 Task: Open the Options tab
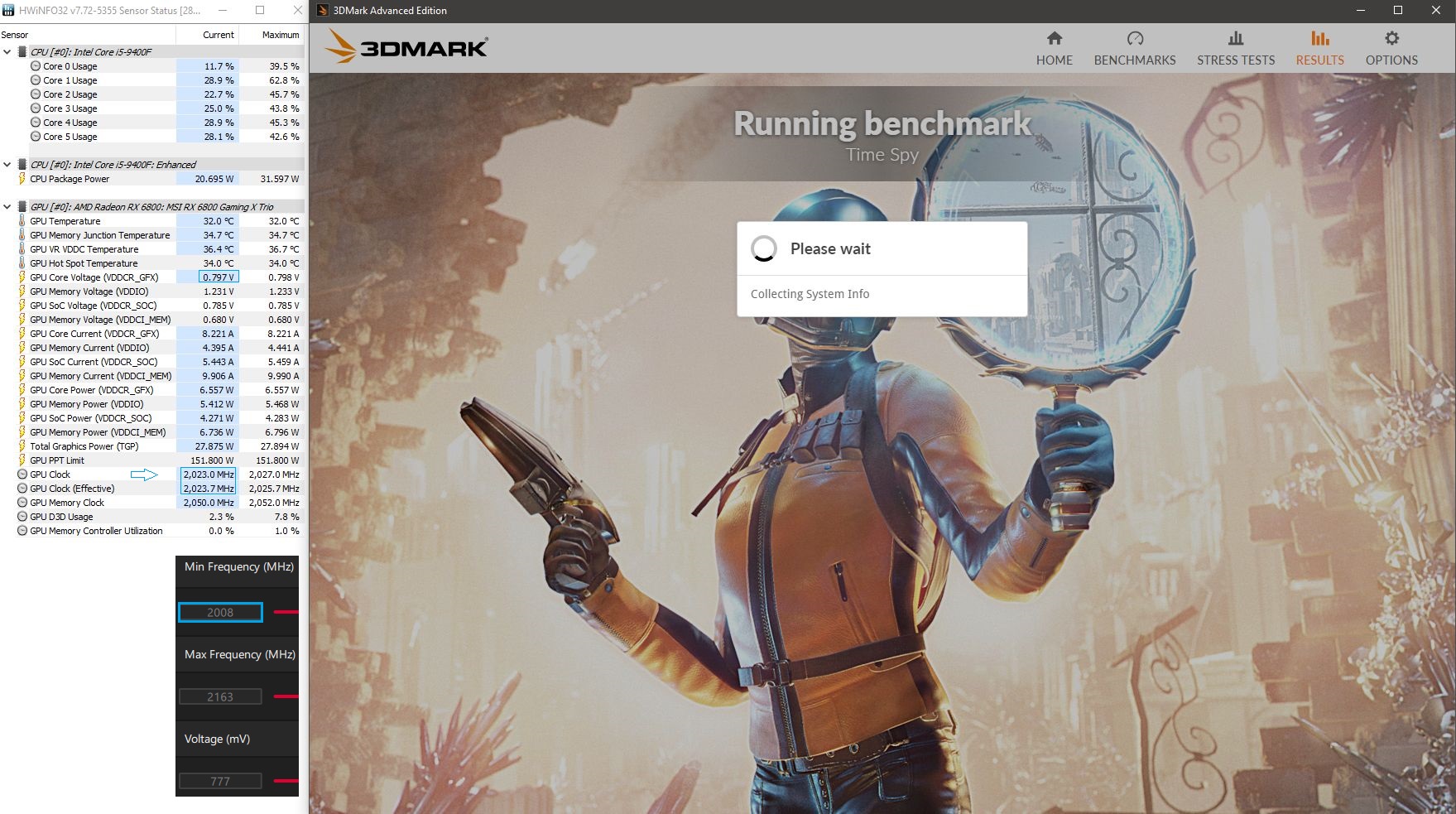[x=1391, y=49]
